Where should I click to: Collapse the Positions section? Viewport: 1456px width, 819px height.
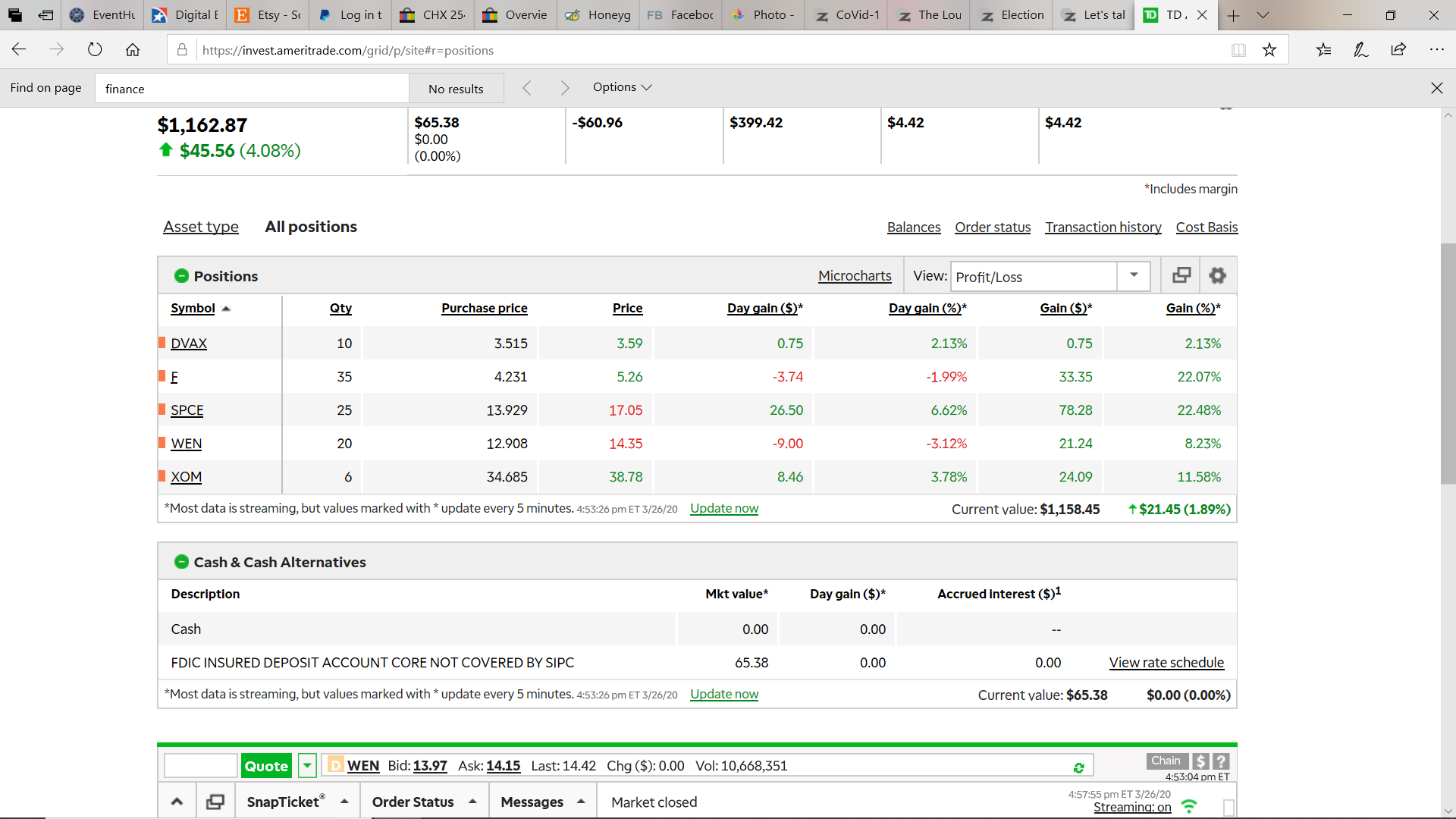coord(181,276)
